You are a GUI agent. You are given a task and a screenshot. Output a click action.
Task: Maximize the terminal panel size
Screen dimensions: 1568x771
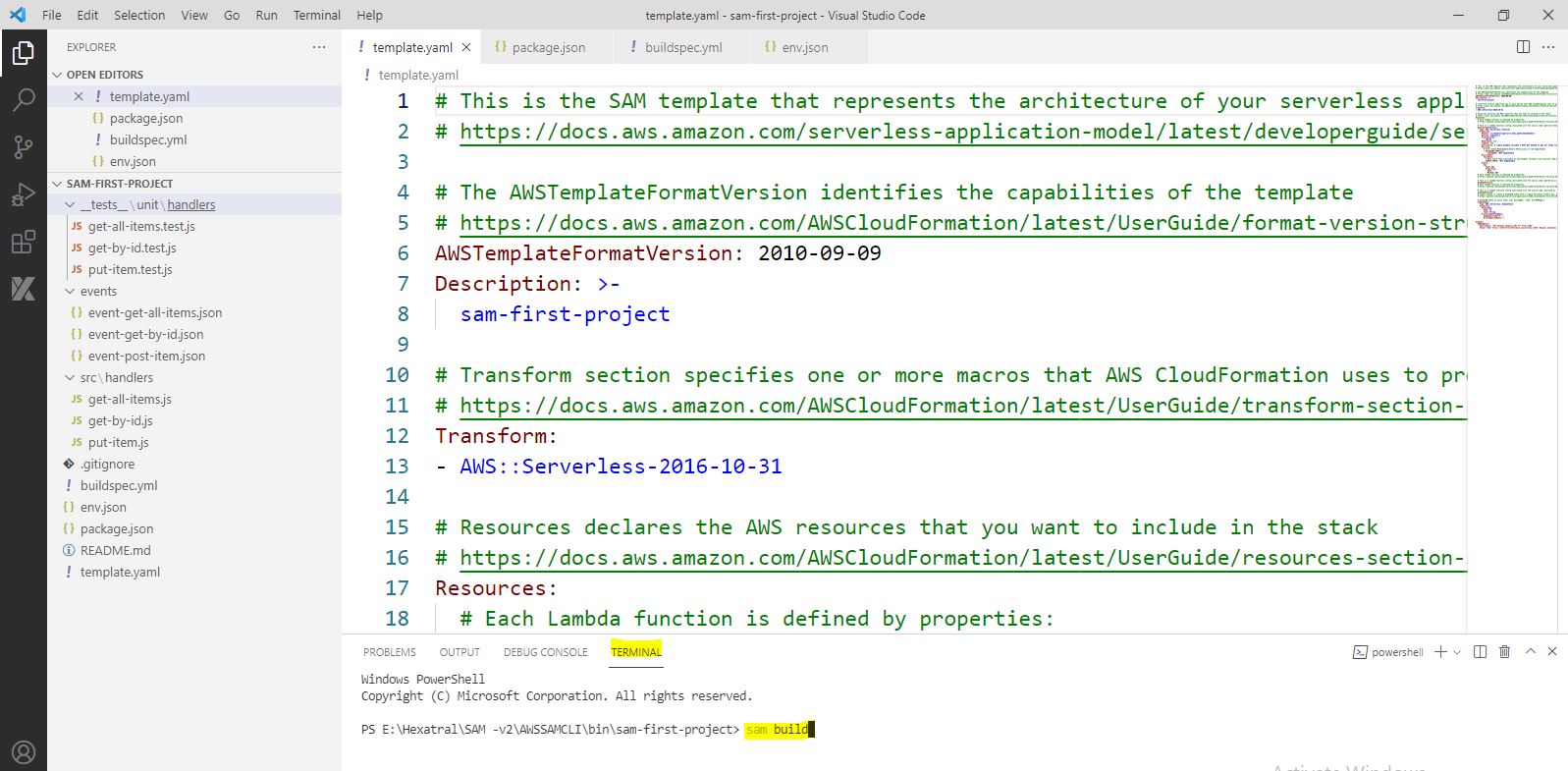pos(1530,652)
